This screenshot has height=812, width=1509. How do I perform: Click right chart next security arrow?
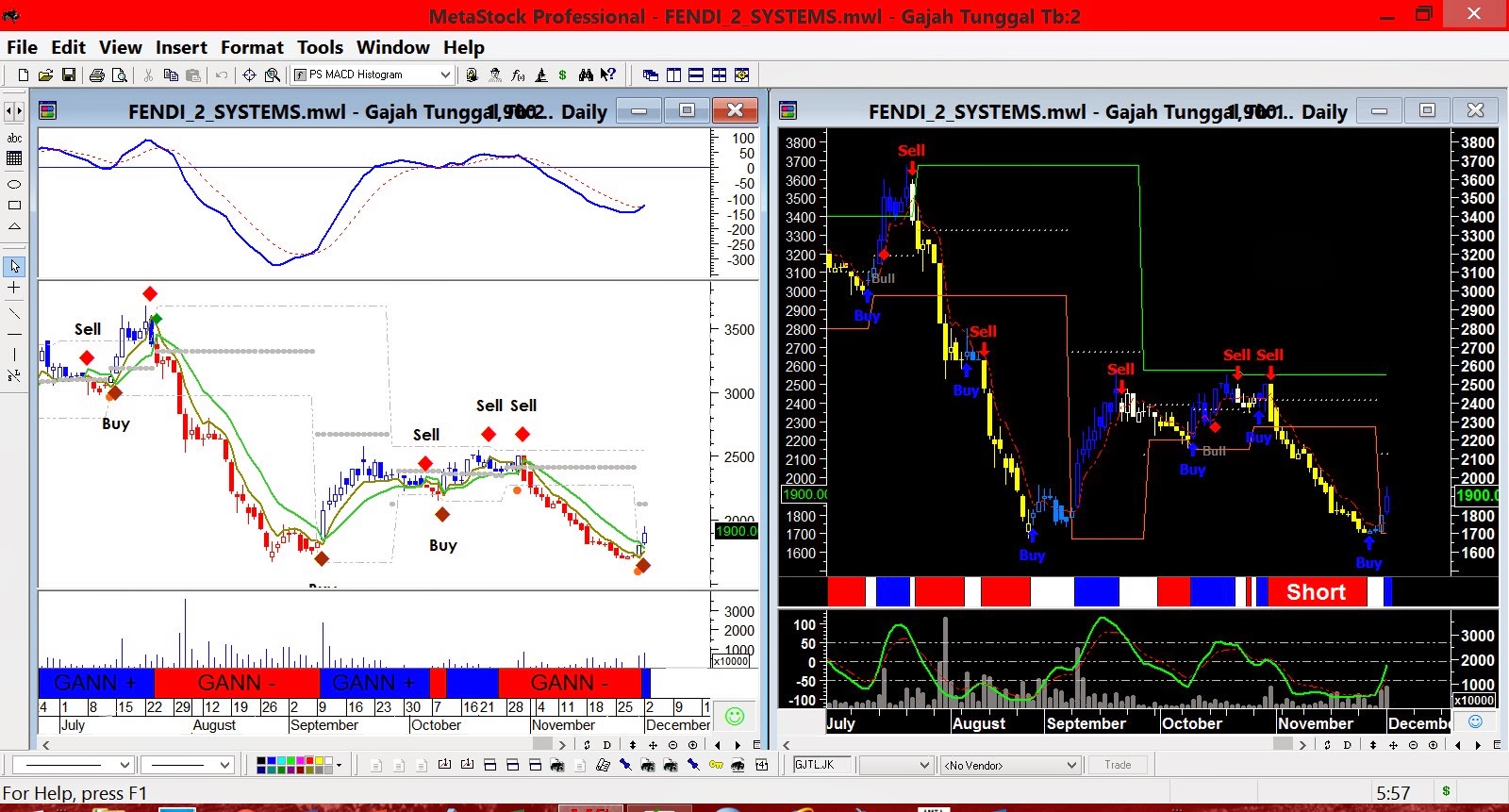click(x=1477, y=745)
